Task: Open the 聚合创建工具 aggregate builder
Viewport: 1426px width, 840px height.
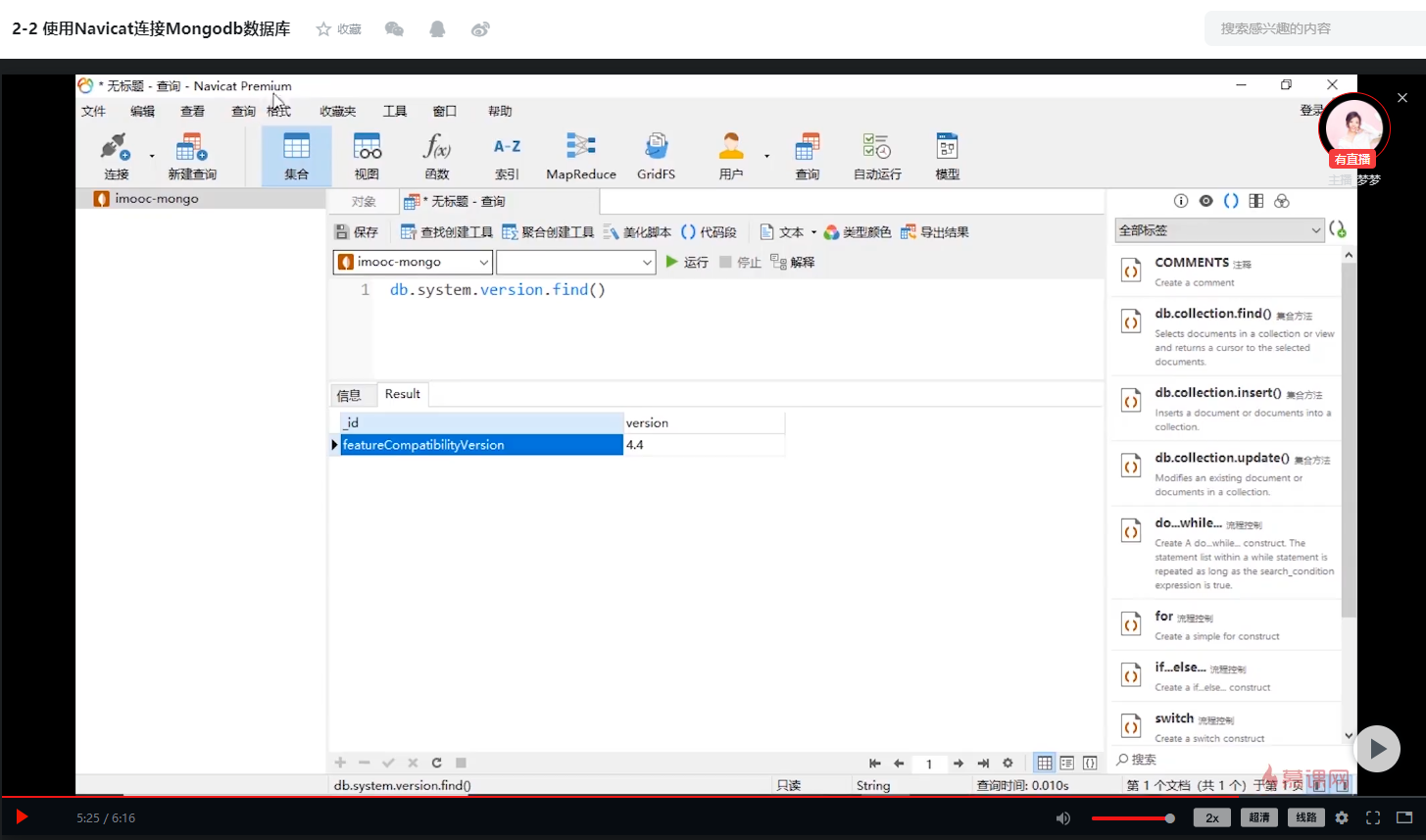Action: (548, 232)
